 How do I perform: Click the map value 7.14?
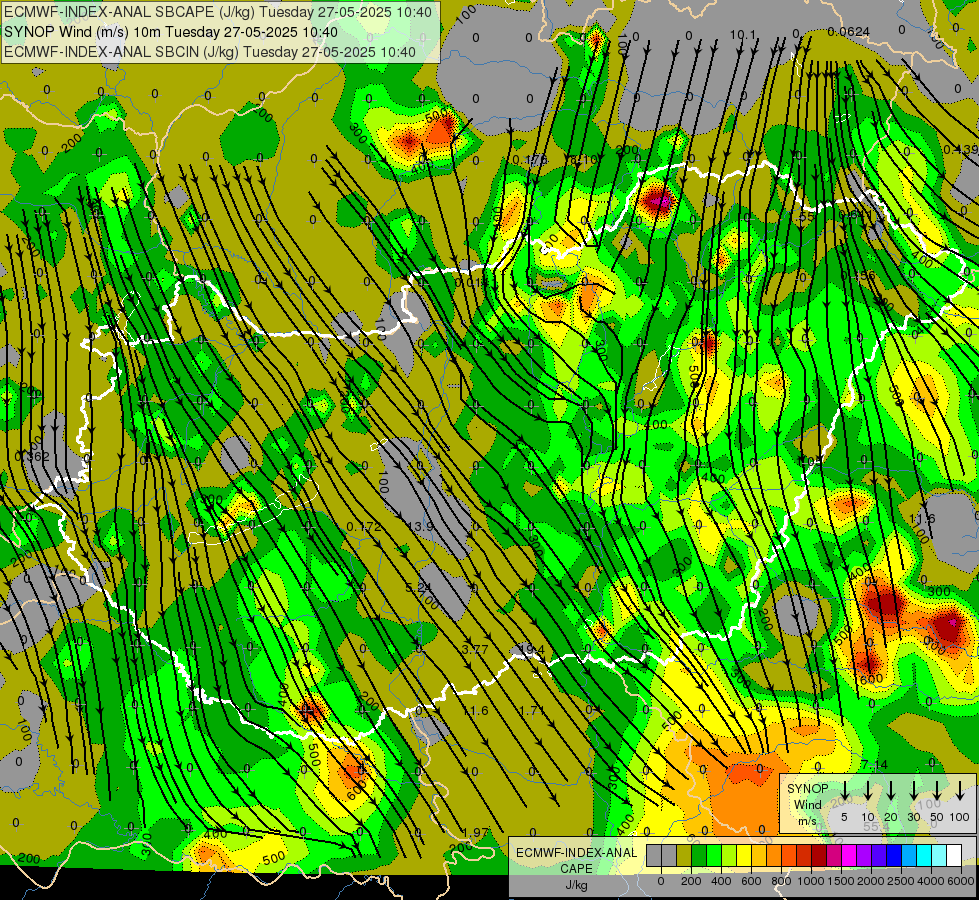tap(874, 764)
